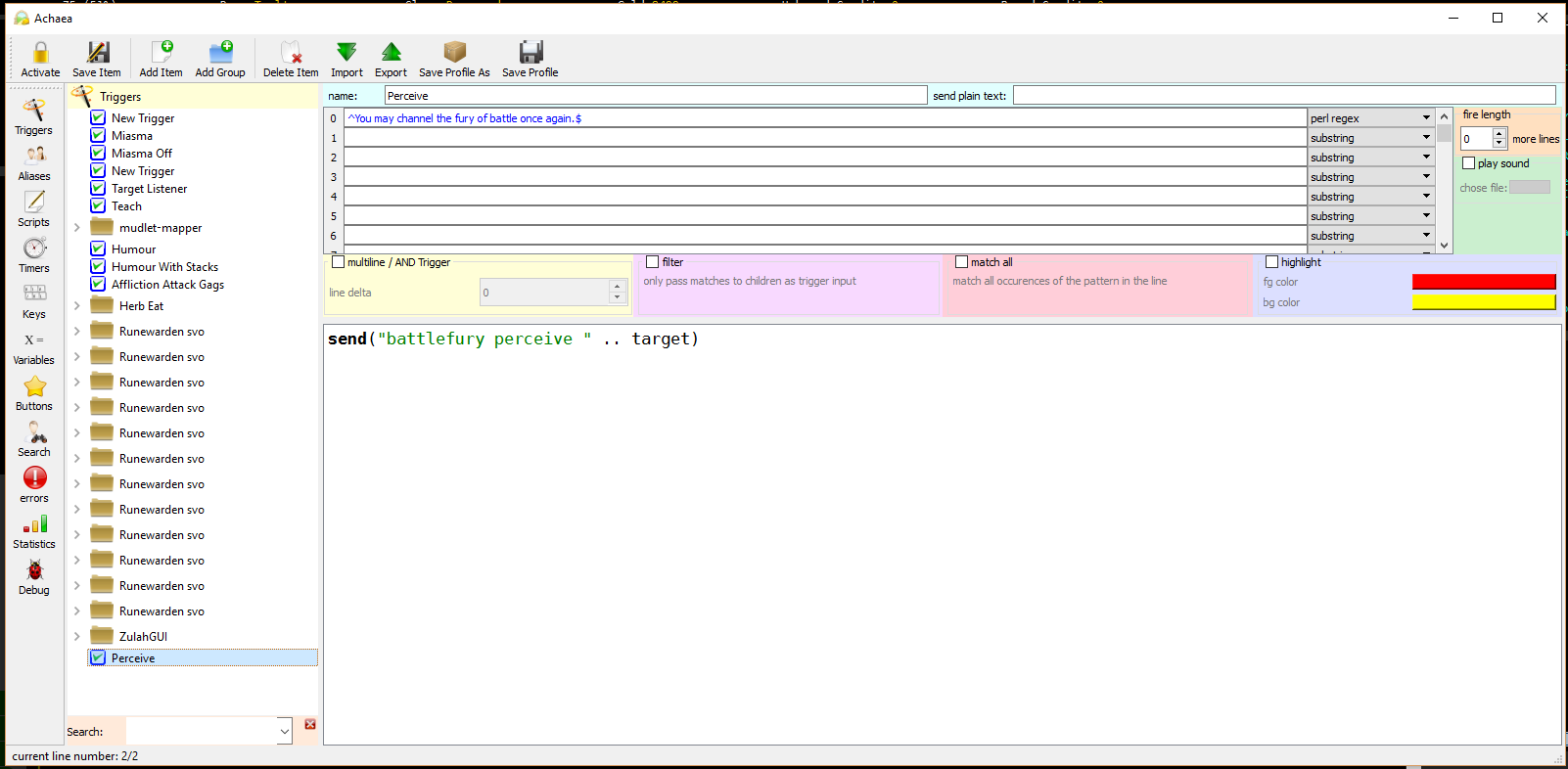The width and height of the screenshot is (1568, 769).
Task: Open the Timers view
Action: tap(34, 255)
